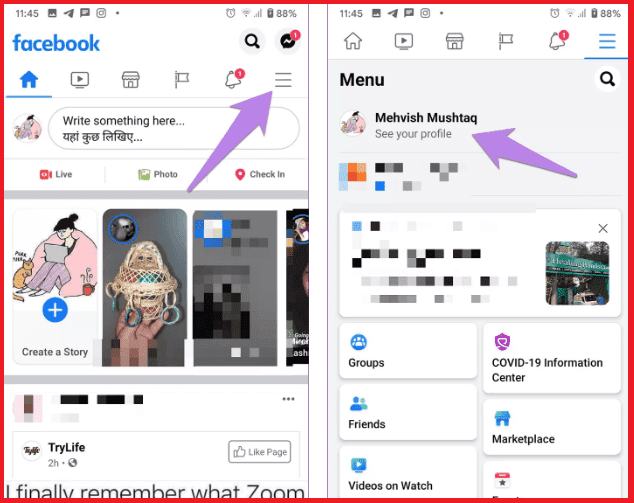This screenshot has width=634, height=503.
Task: Tap the facebook logo
Action: [x=56, y=43]
